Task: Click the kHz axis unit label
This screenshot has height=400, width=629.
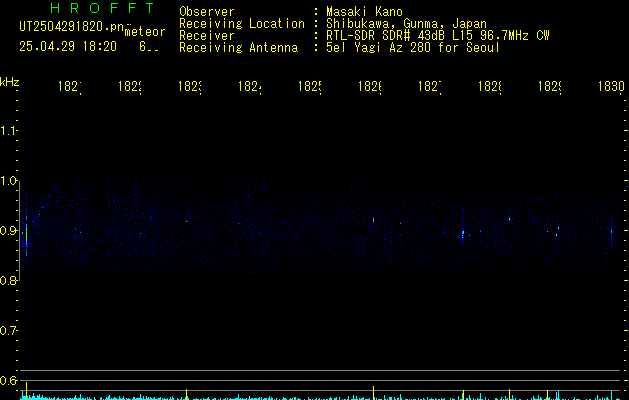Action: [10, 82]
